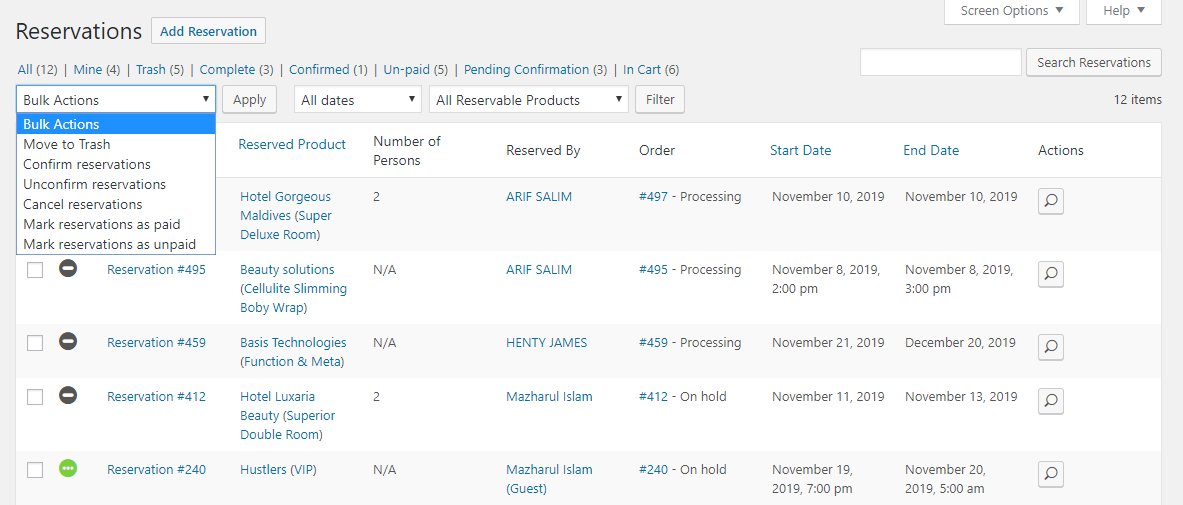Click the view icon for Reservation #412
Viewport: 1183px width, 505px height.
[1050, 401]
